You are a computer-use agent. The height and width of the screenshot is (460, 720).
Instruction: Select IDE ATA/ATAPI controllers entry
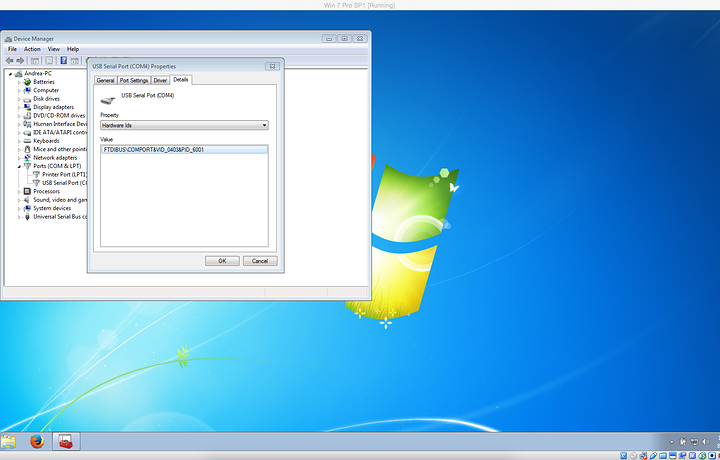(x=60, y=132)
